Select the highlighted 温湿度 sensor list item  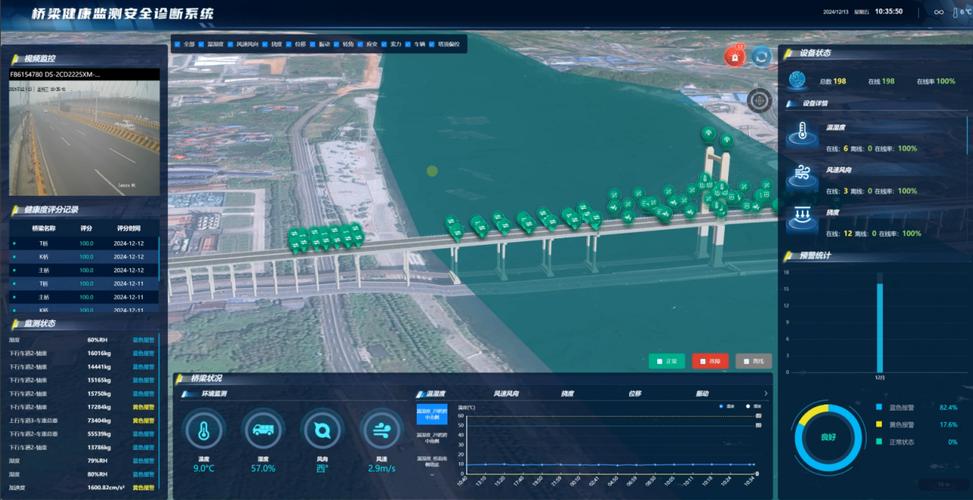pyautogui.click(x=432, y=413)
